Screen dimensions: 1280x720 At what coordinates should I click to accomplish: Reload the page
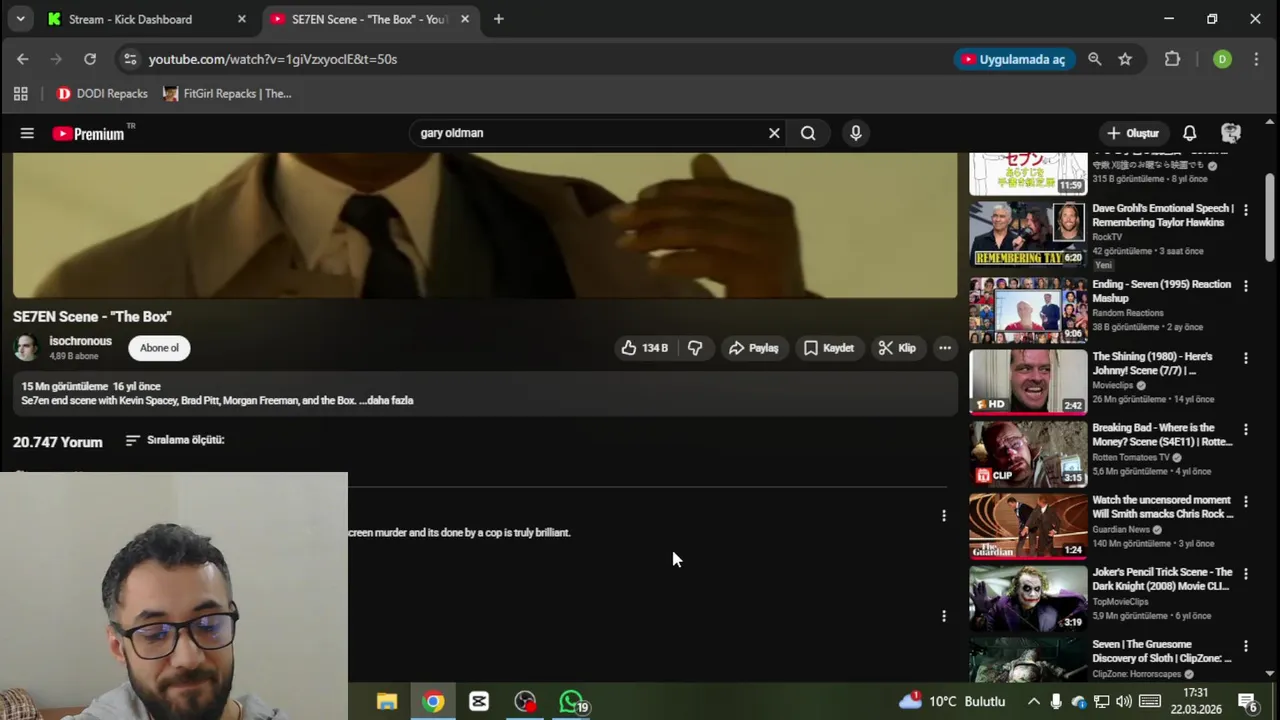click(x=90, y=59)
